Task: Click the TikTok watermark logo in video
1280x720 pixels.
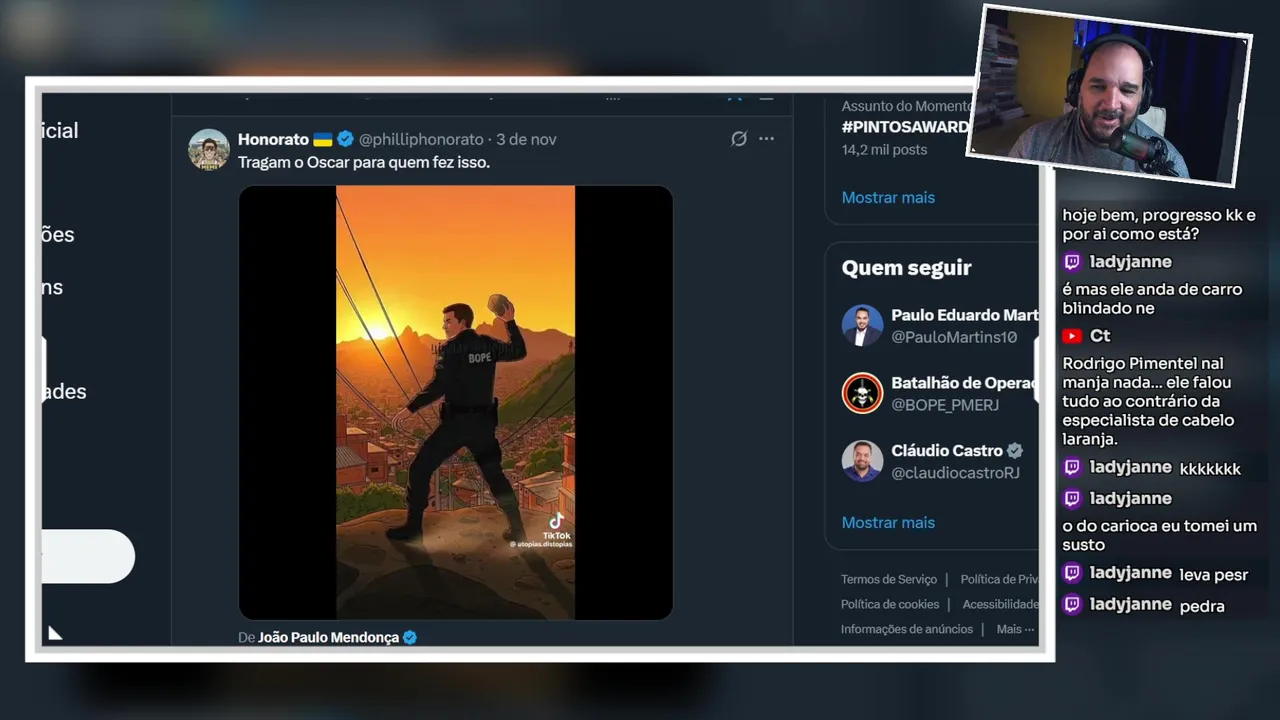Action: (556, 521)
